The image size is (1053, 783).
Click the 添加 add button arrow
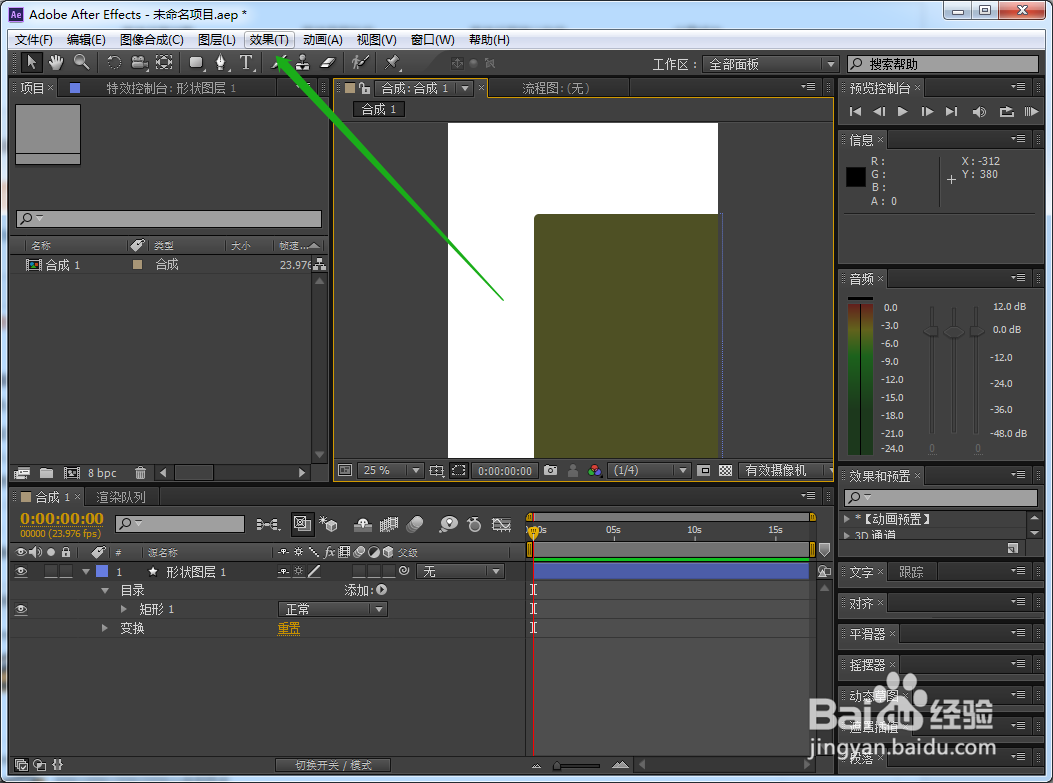pyautogui.click(x=381, y=590)
